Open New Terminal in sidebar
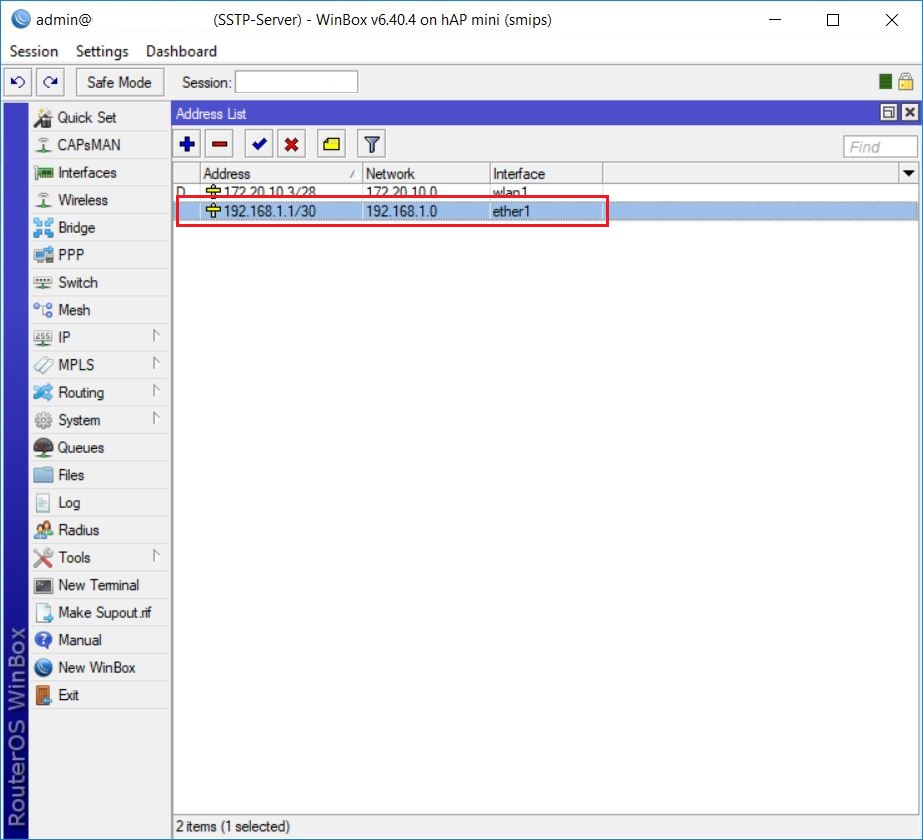 (x=100, y=585)
